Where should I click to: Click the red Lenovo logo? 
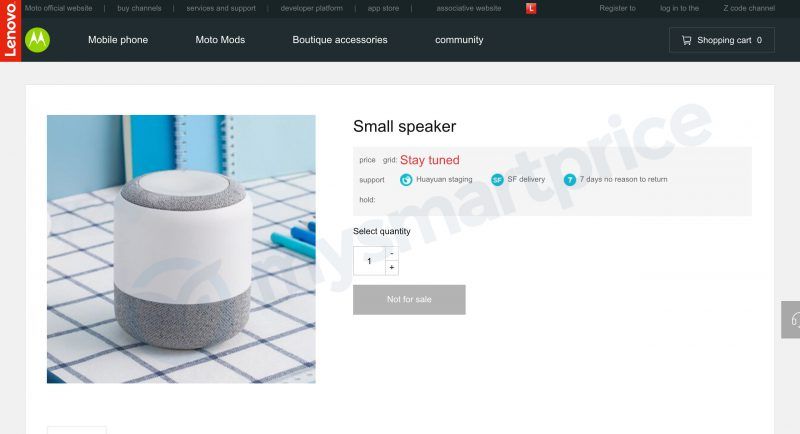coord(10,31)
